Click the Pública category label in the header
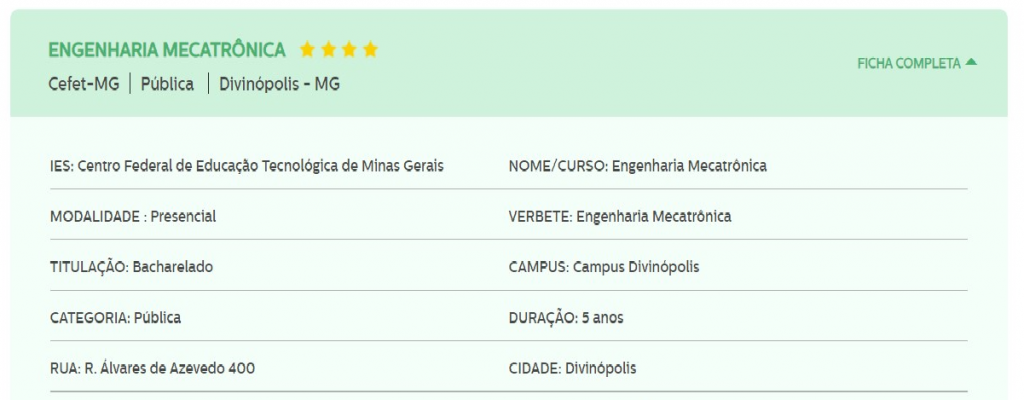Viewport: 1024px width, 400px height. pos(168,84)
